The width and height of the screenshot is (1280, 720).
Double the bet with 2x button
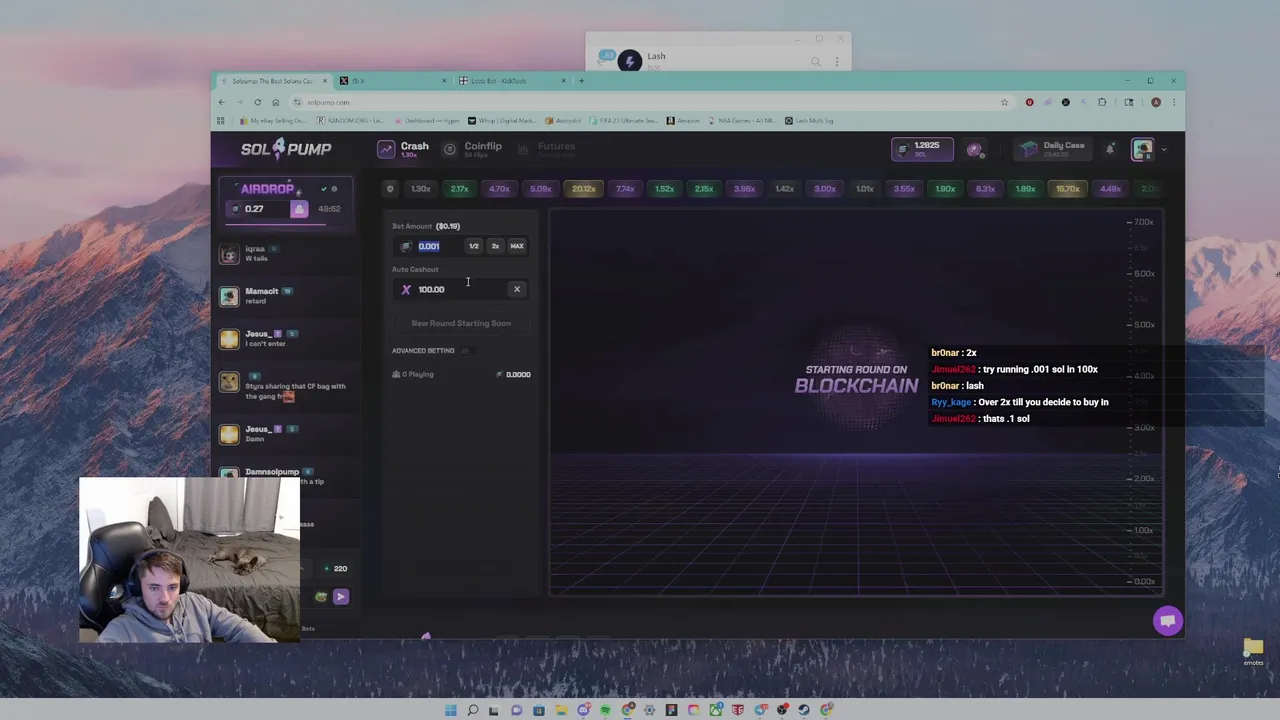pyautogui.click(x=495, y=246)
